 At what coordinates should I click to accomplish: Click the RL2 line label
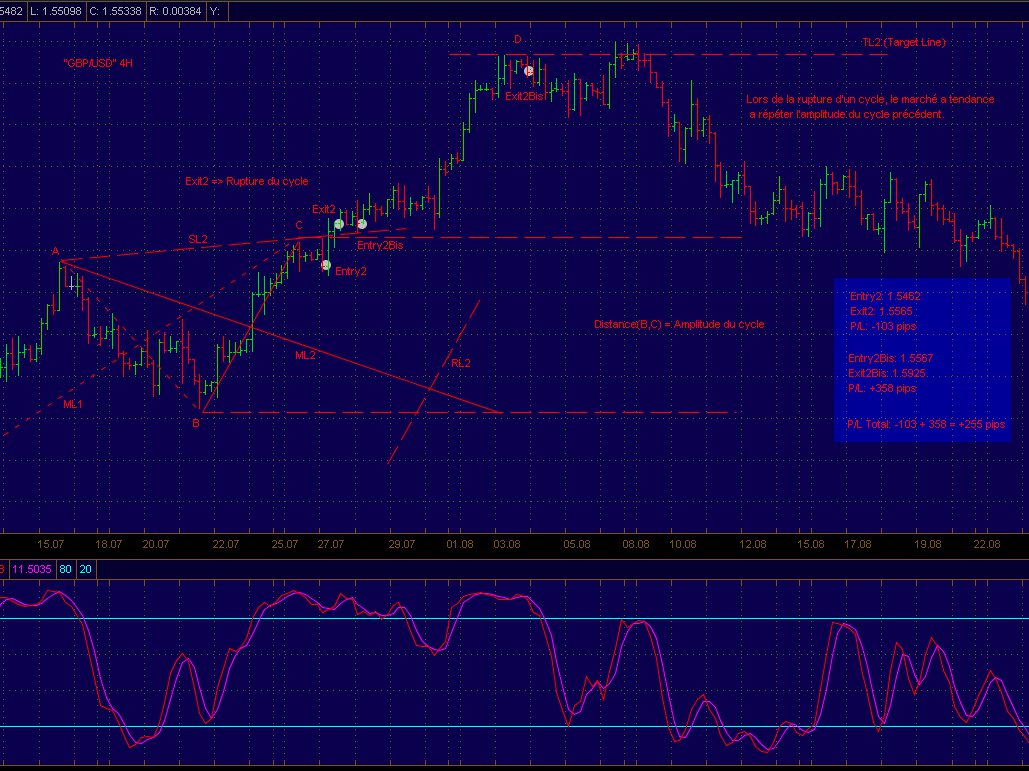461,363
